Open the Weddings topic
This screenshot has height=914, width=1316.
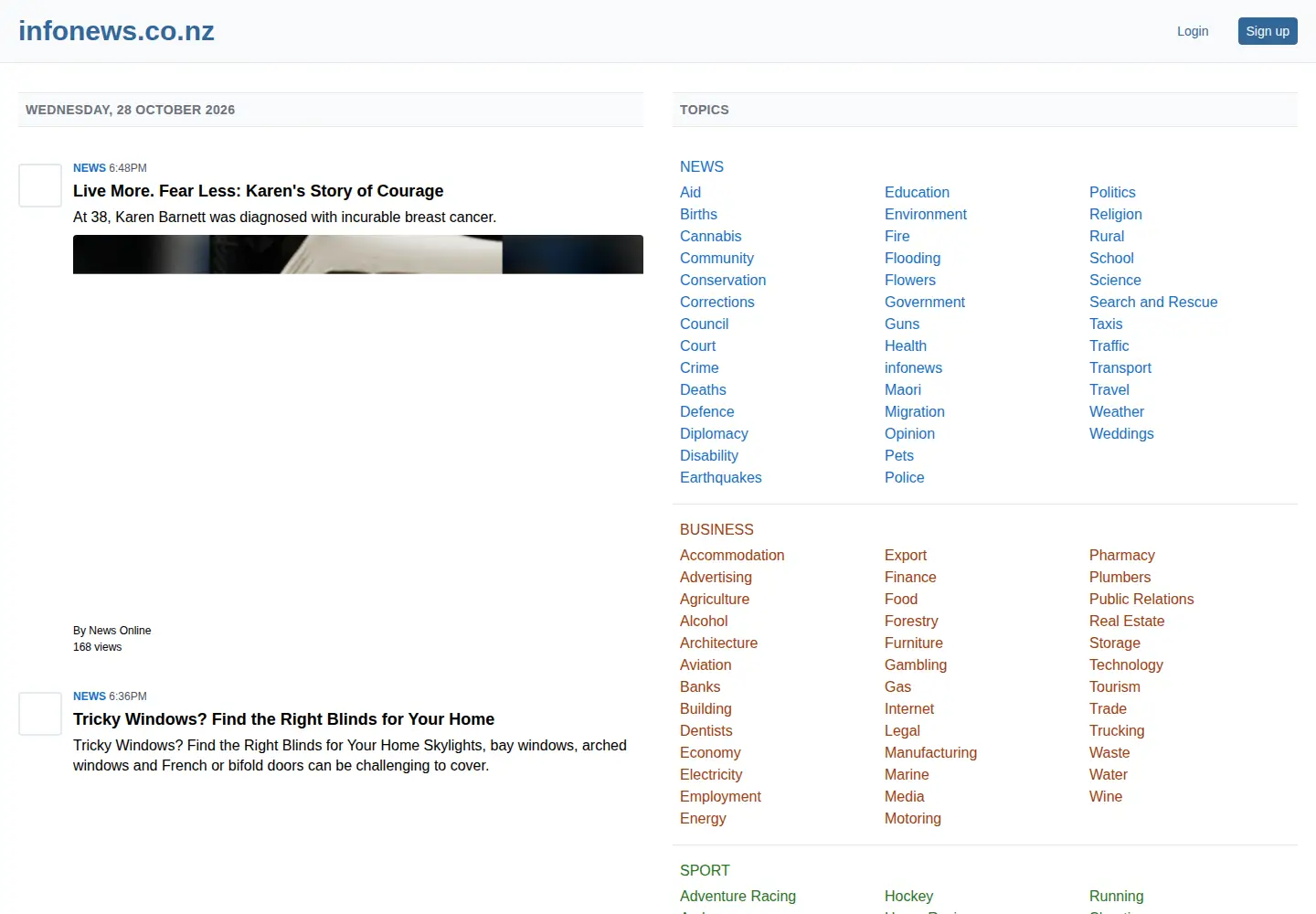click(1121, 433)
